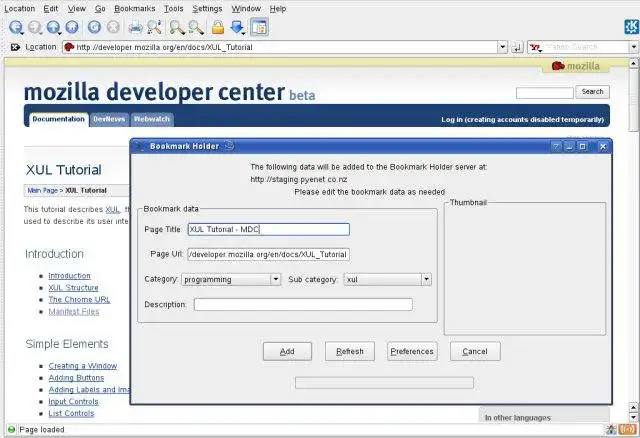Open the Window menu

pyautogui.click(x=246, y=9)
